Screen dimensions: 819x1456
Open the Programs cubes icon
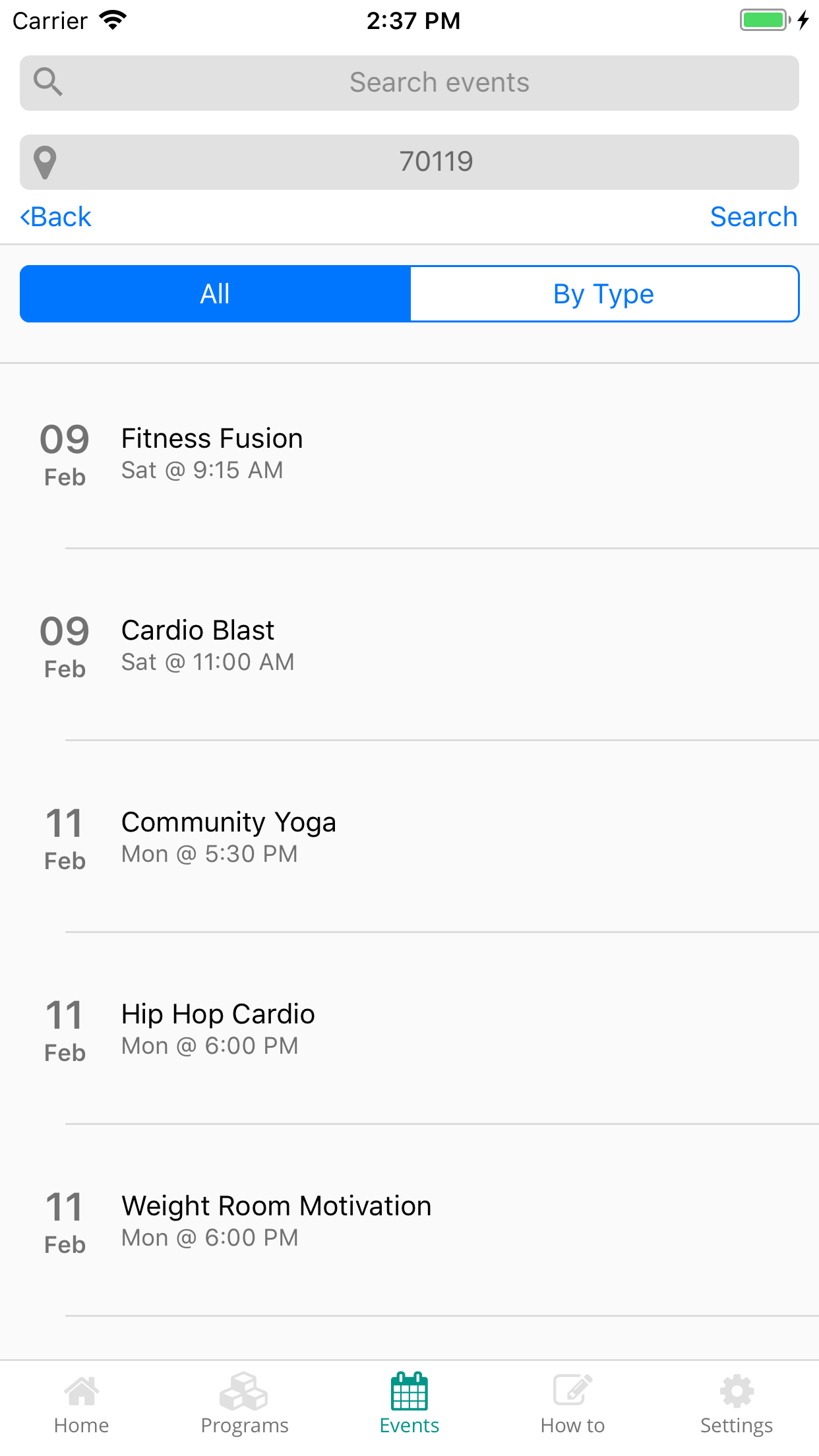click(244, 1390)
